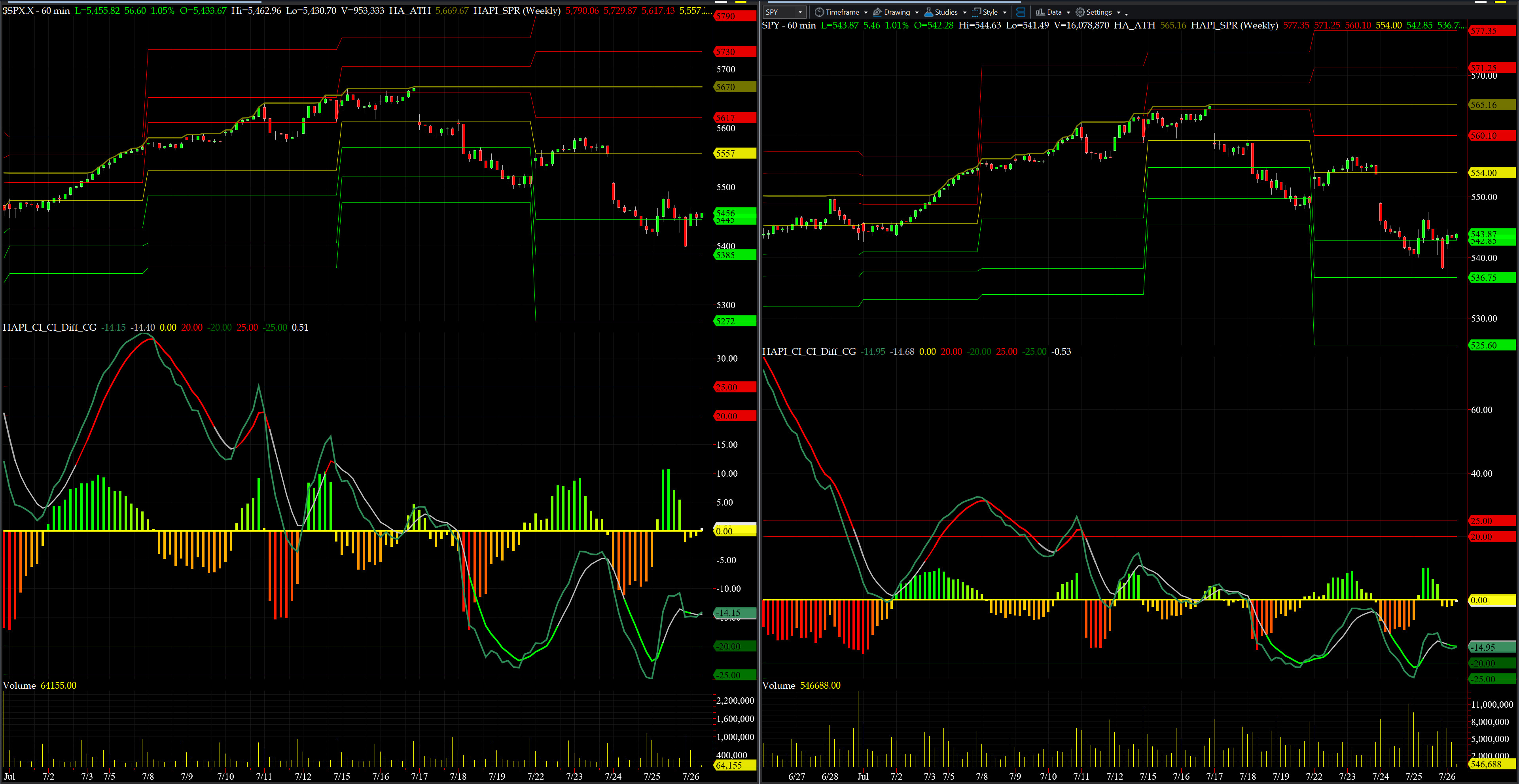Image resolution: width=1519 pixels, height=784 pixels.
Task: Click the Data bar-chart icon
Action: 1040,12
